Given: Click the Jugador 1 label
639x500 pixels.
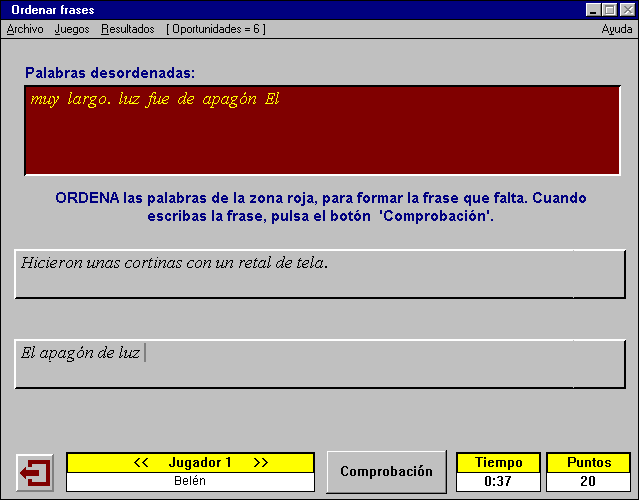Looking at the screenshot, I should pos(200,463).
